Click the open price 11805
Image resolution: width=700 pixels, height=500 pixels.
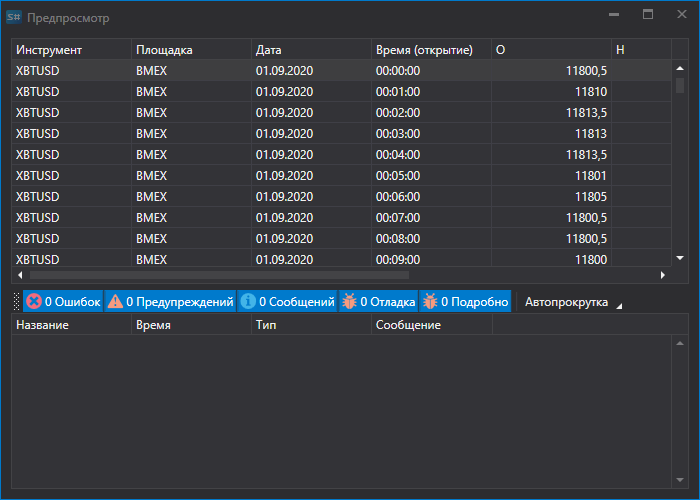click(x=552, y=196)
